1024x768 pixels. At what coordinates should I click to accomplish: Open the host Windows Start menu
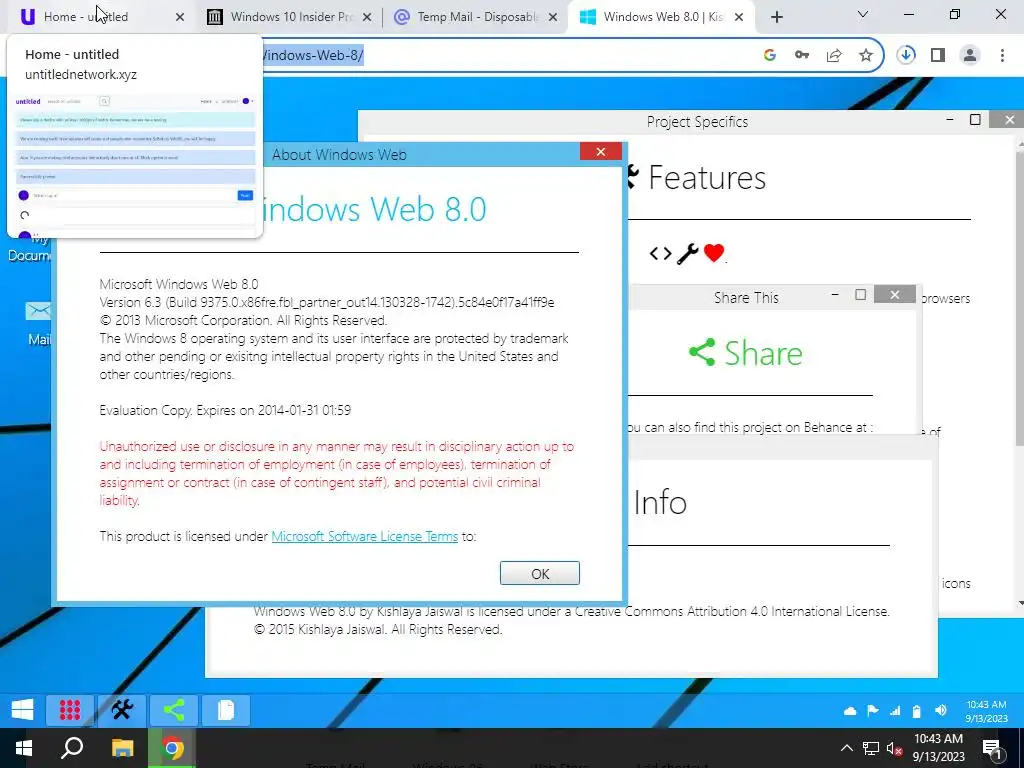24,748
